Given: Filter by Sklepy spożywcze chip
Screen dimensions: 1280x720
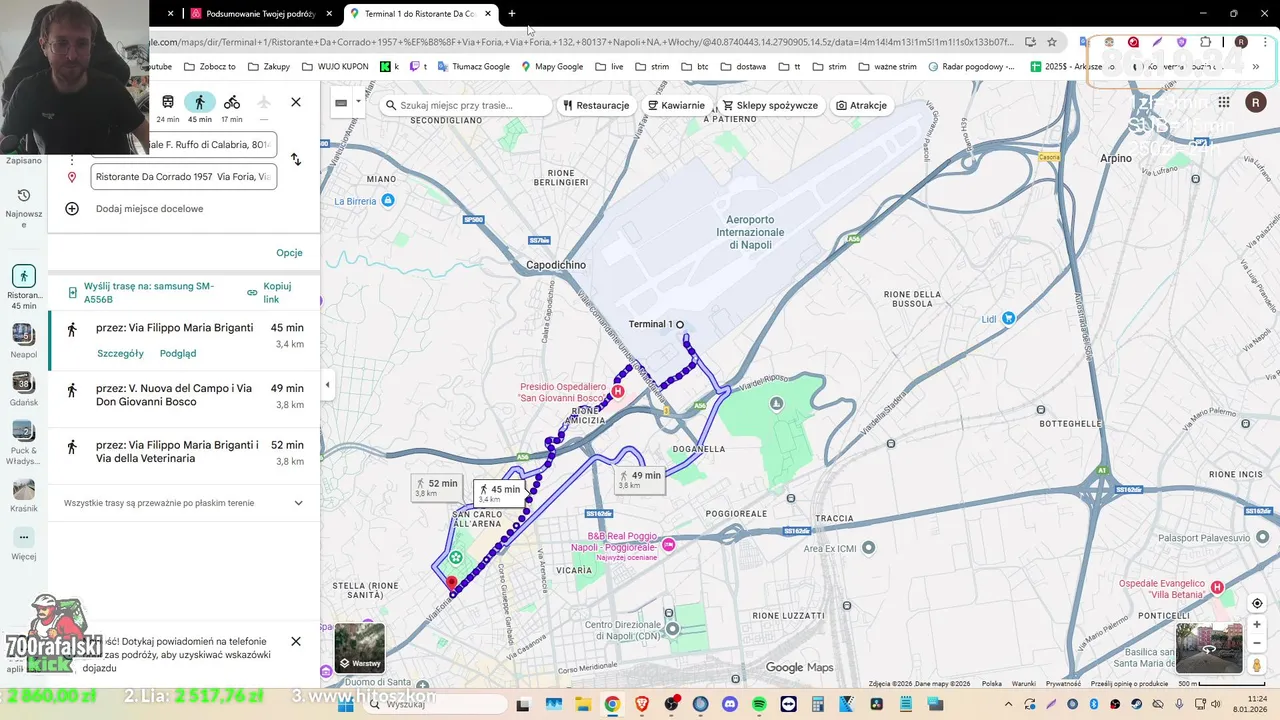Looking at the screenshot, I should click(x=771, y=105).
